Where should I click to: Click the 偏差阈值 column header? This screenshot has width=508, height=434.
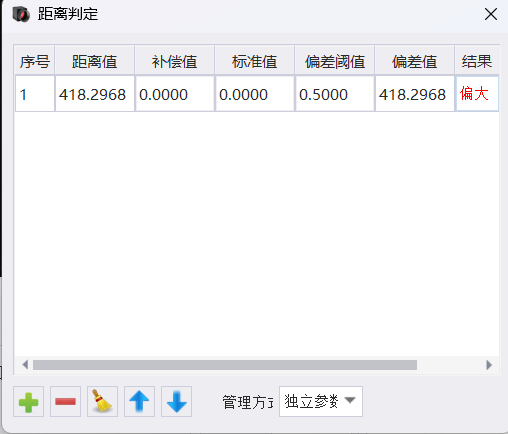335,60
